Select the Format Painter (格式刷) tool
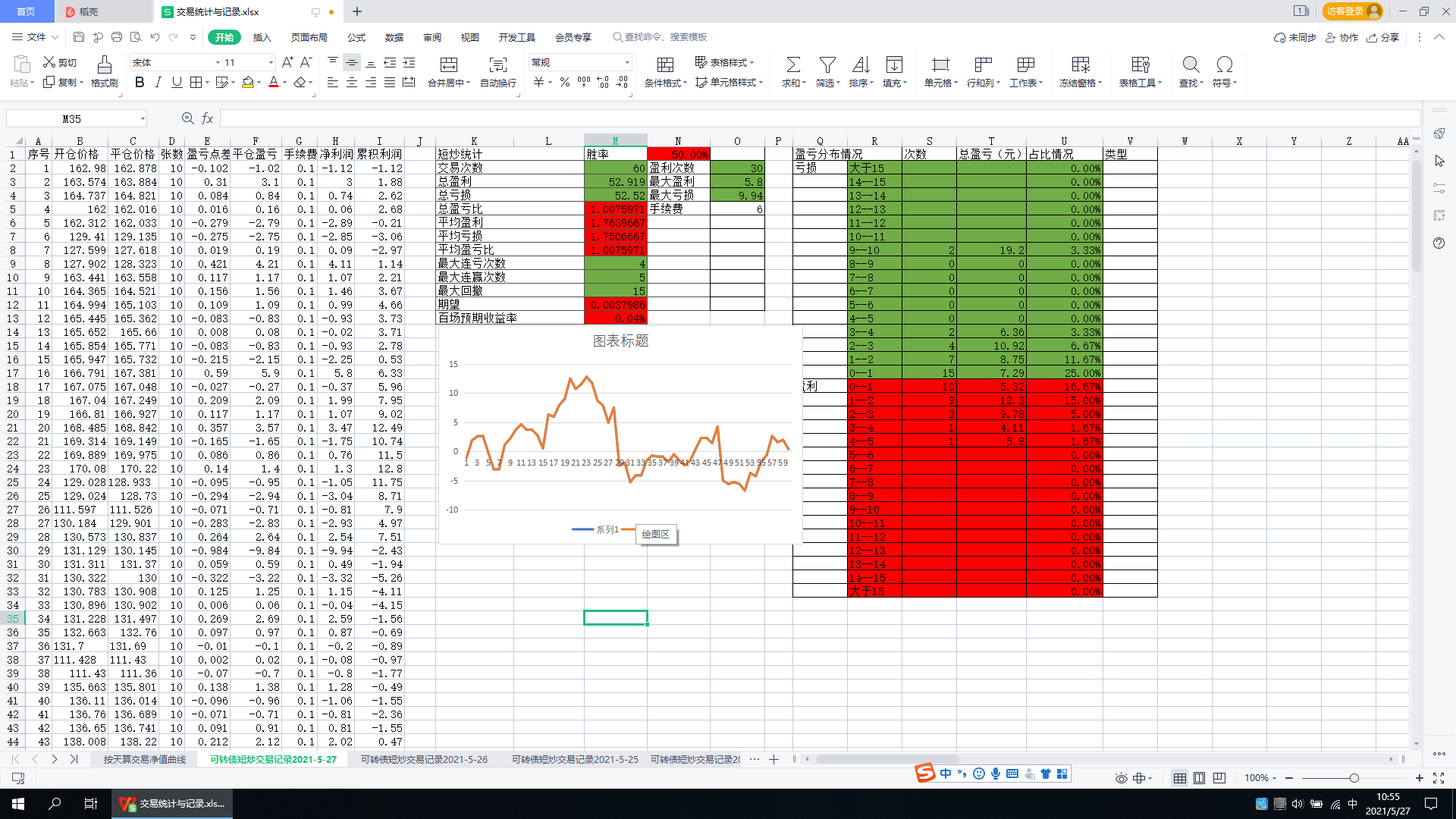 click(105, 71)
